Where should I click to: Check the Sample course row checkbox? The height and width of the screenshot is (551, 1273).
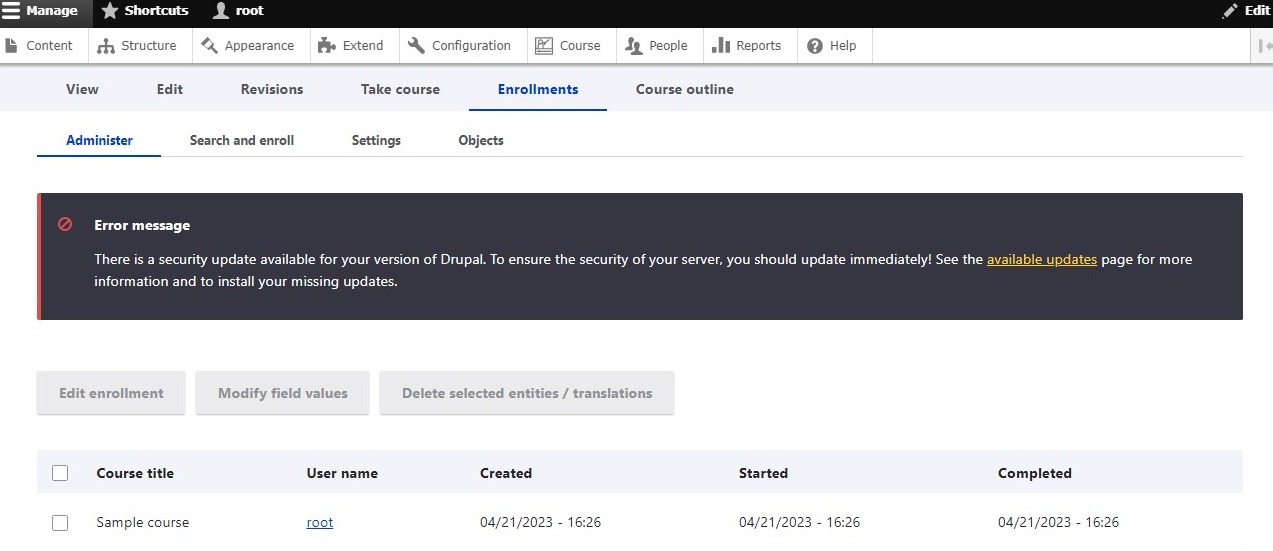click(x=60, y=522)
